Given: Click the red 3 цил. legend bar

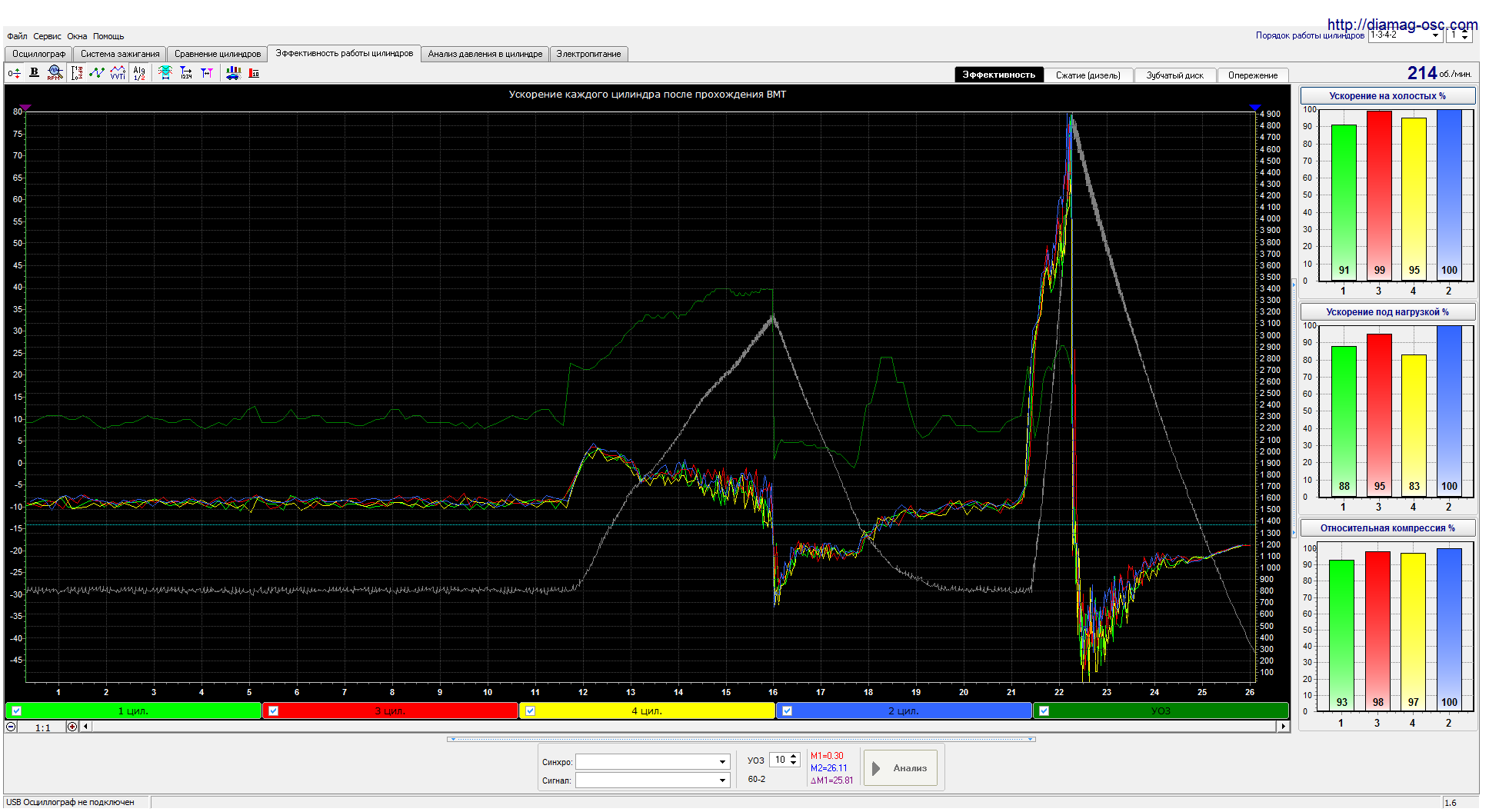Looking at the screenshot, I should click(x=391, y=711).
